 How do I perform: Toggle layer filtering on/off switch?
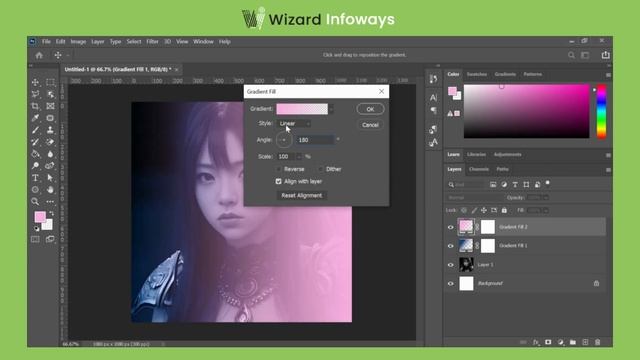click(x=548, y=183)
